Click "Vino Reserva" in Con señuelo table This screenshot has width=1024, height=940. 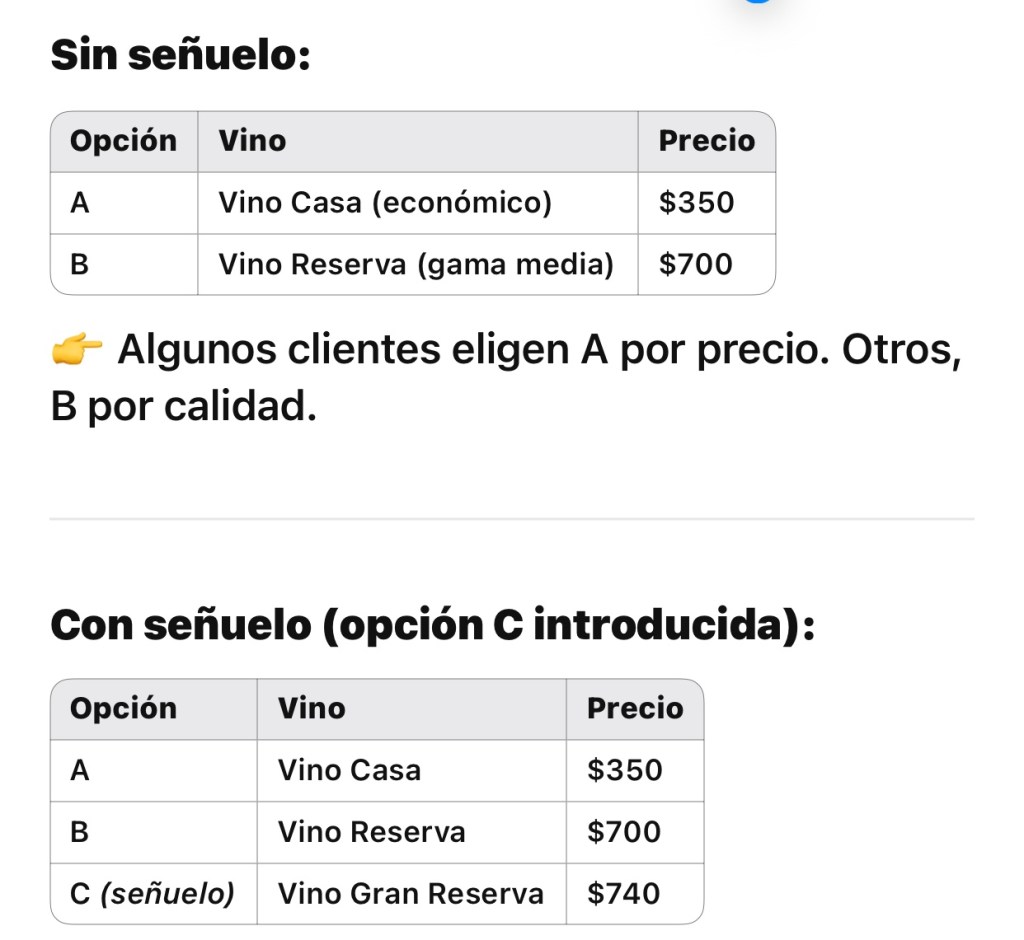371,831
